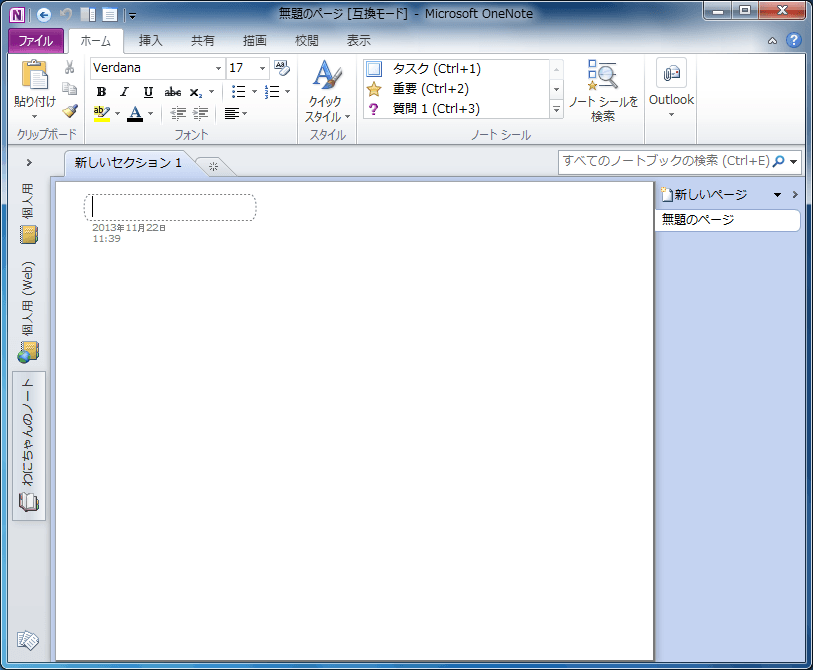Click the Copy icon
The height and width of the screenshot is (670, 813).
[x=69, y=89]
